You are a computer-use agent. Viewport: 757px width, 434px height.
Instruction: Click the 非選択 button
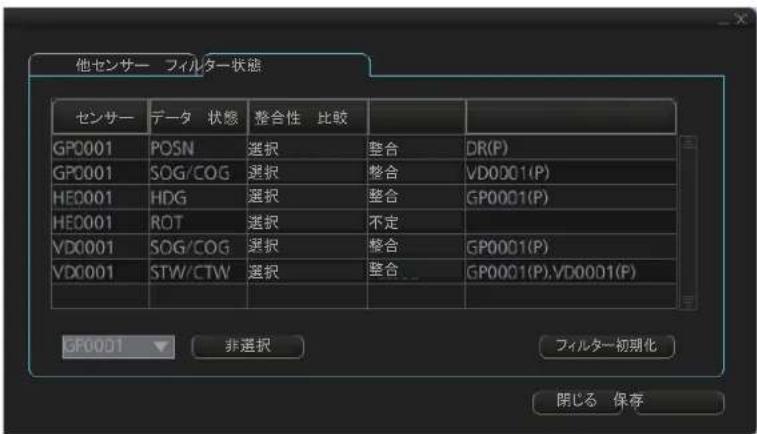click(x=248, y=346)
